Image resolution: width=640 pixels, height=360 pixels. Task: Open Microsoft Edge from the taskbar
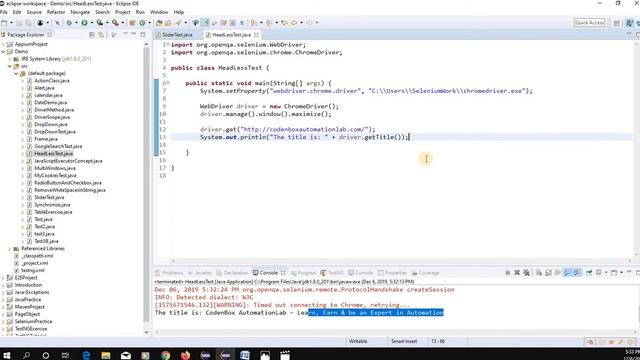point(86,355)
